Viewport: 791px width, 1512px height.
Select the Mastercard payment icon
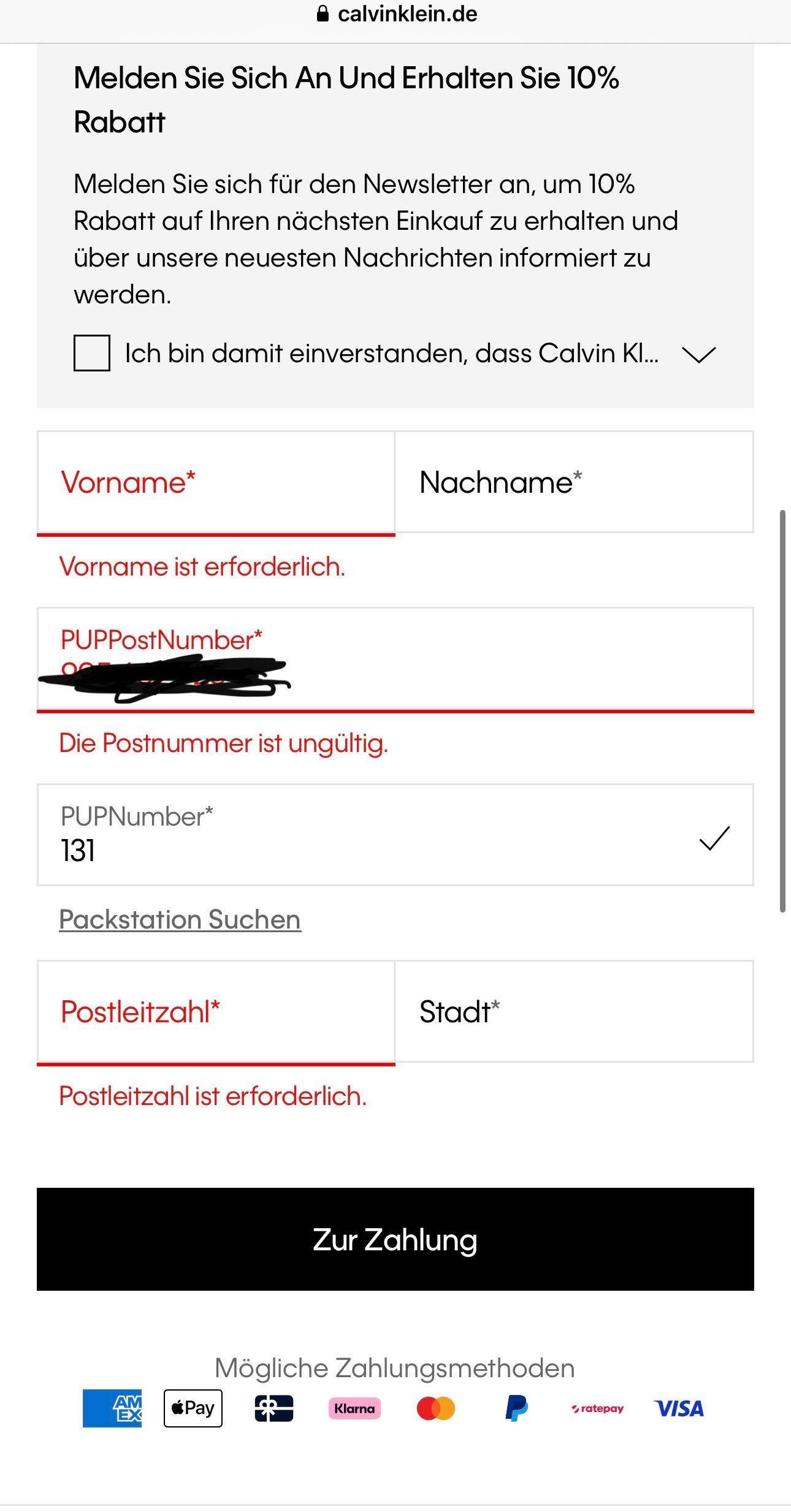(435, 1410)
